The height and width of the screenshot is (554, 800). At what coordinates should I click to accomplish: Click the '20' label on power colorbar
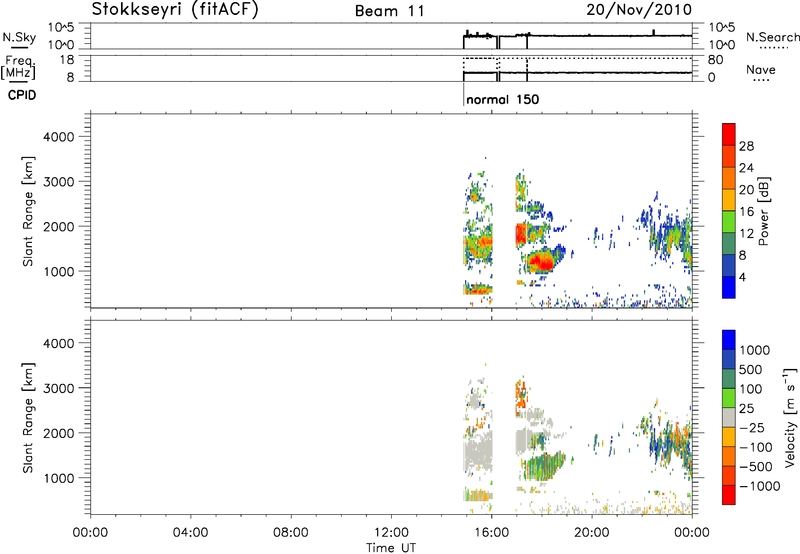(x=746, y=190)
